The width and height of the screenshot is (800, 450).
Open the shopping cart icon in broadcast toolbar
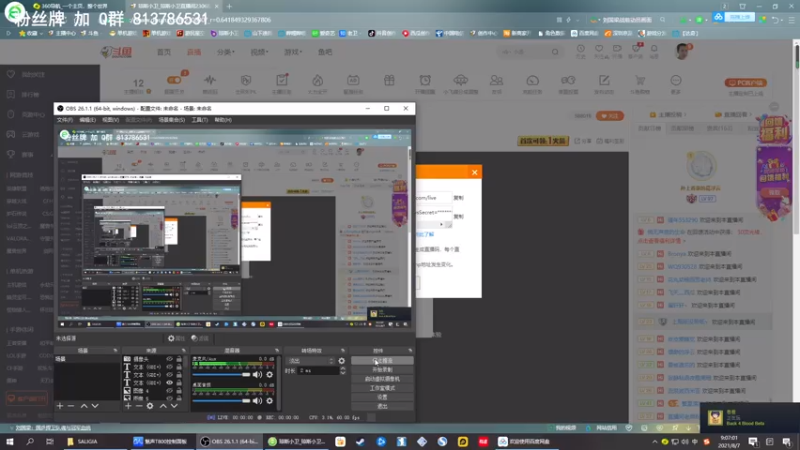click(640, 80)
